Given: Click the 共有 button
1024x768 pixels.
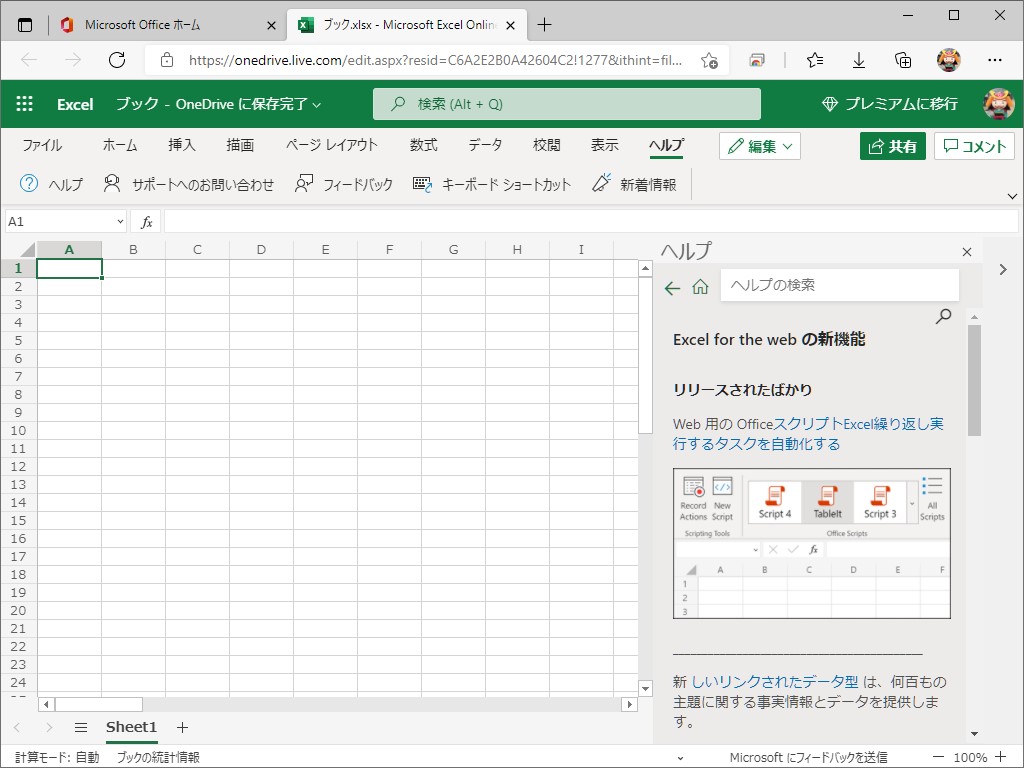Looking at the screenshot, I should coord(892,145).
